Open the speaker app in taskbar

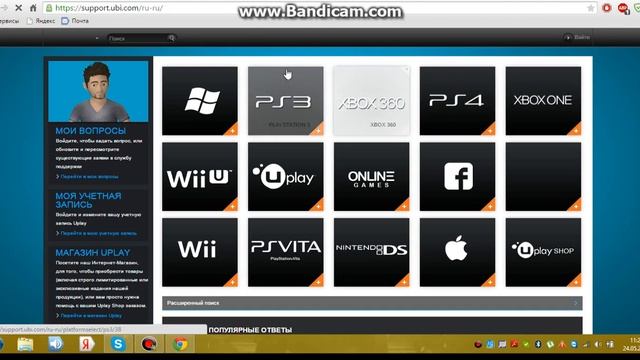click(56, 344)
